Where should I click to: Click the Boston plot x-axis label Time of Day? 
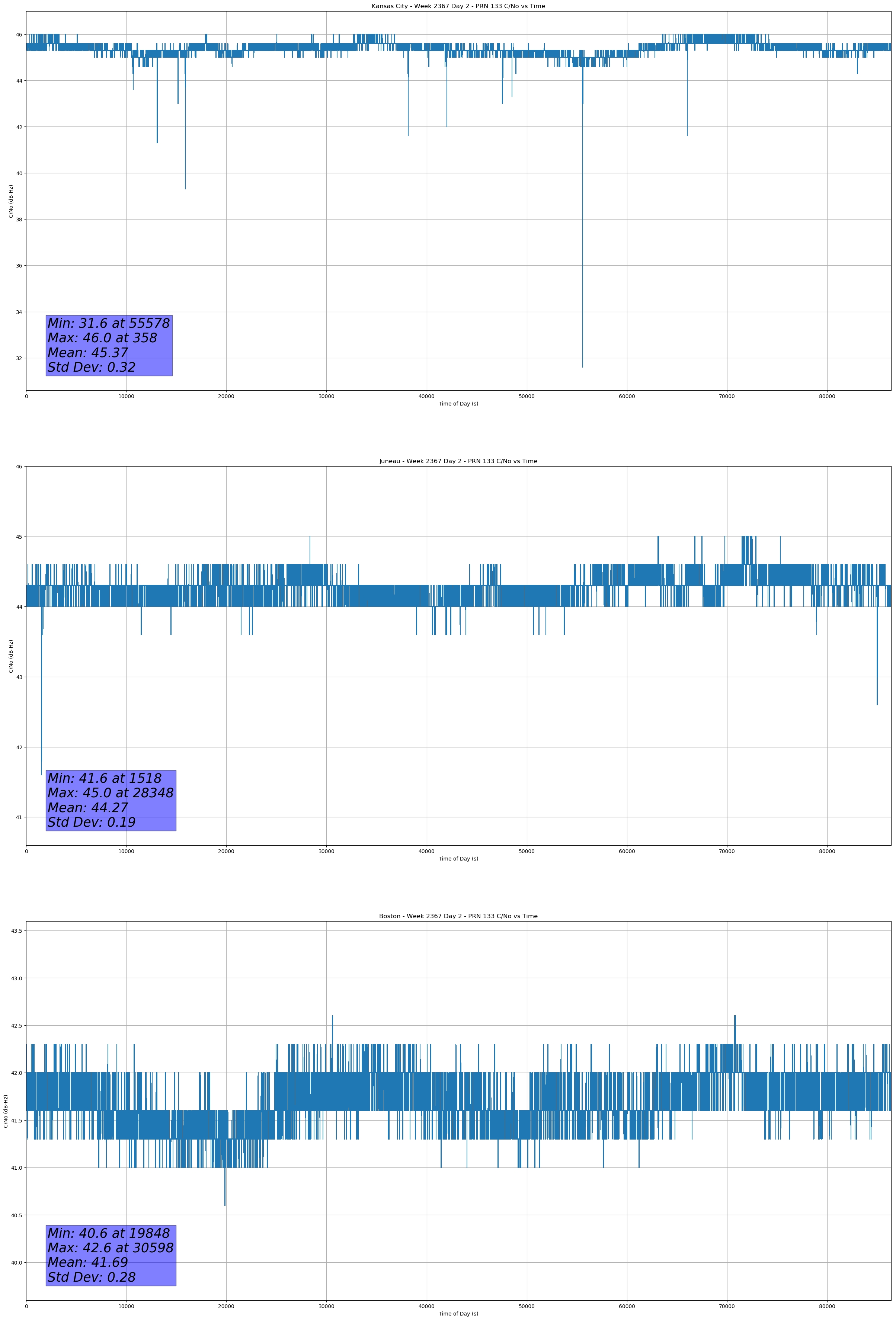[x=458, y=1314]
